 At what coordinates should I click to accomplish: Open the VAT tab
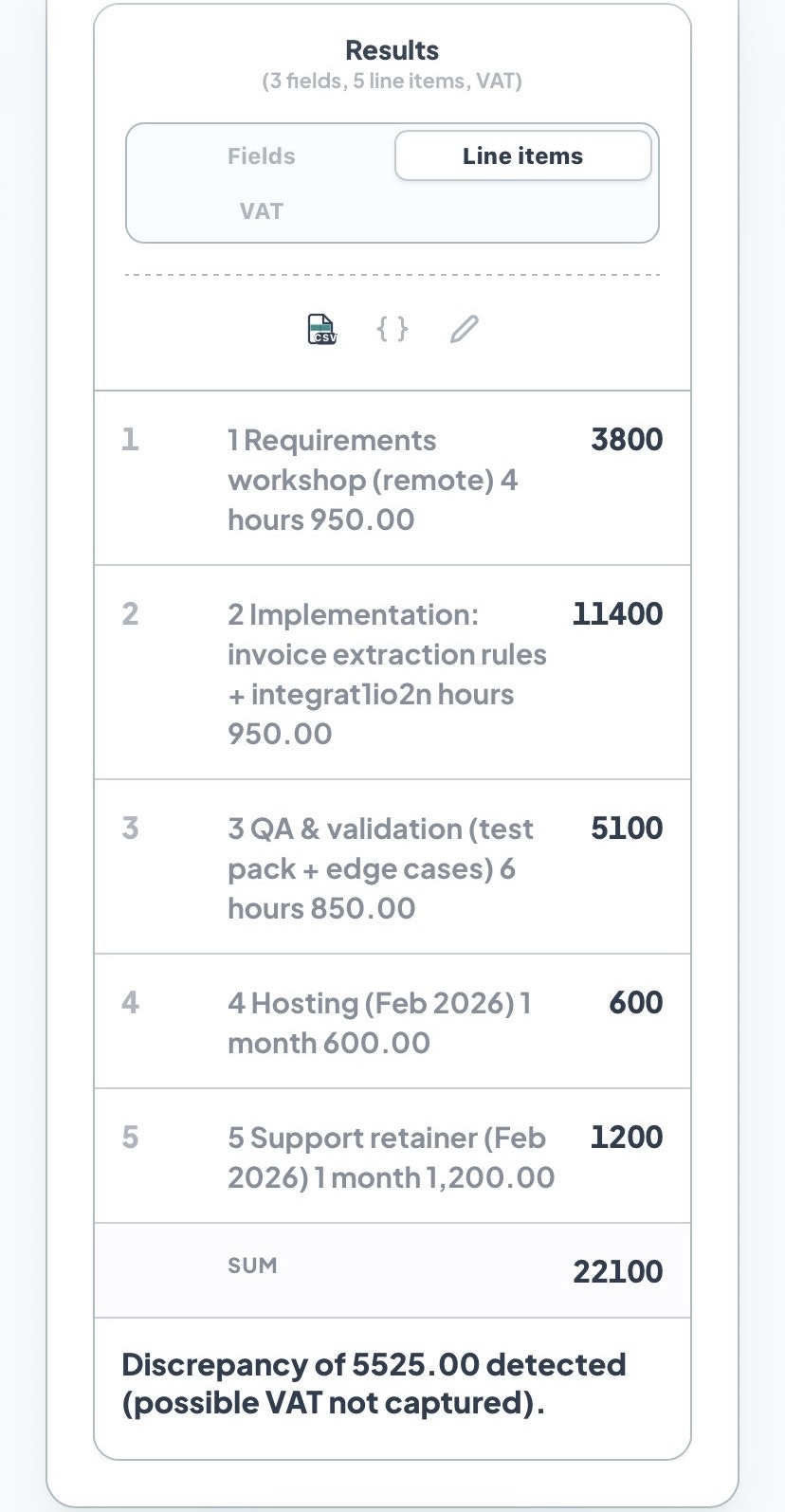click(x=261, y=210)
